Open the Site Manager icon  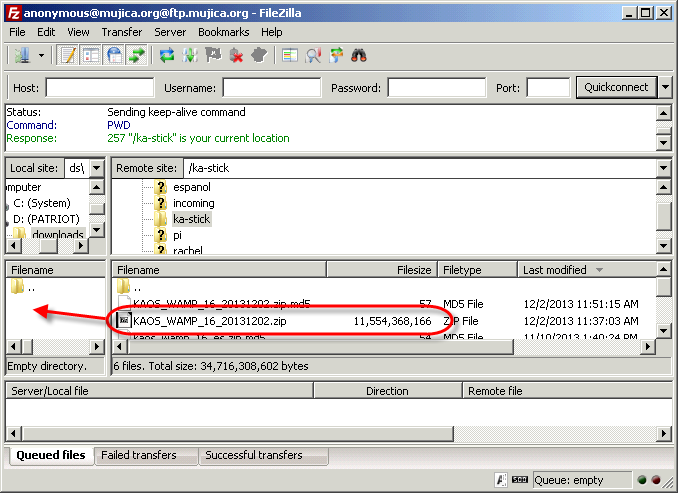pyautogui.click(x=22, y=55)
